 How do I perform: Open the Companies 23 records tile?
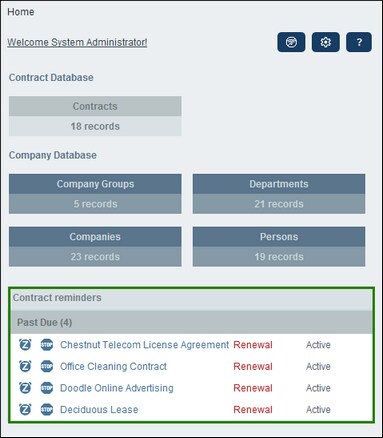tap(95, 247)
